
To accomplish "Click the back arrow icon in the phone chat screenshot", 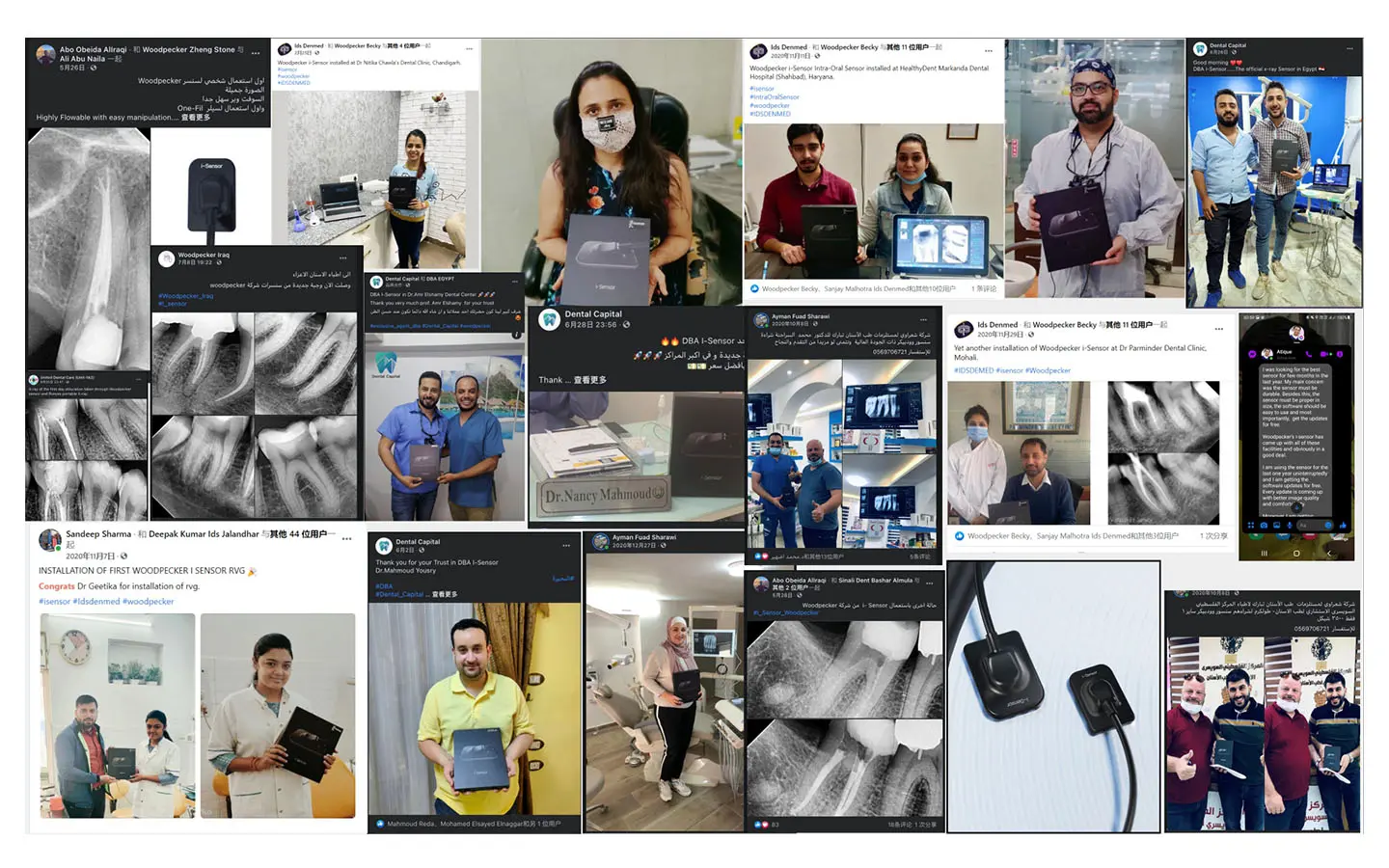I will click(1328, 554).
